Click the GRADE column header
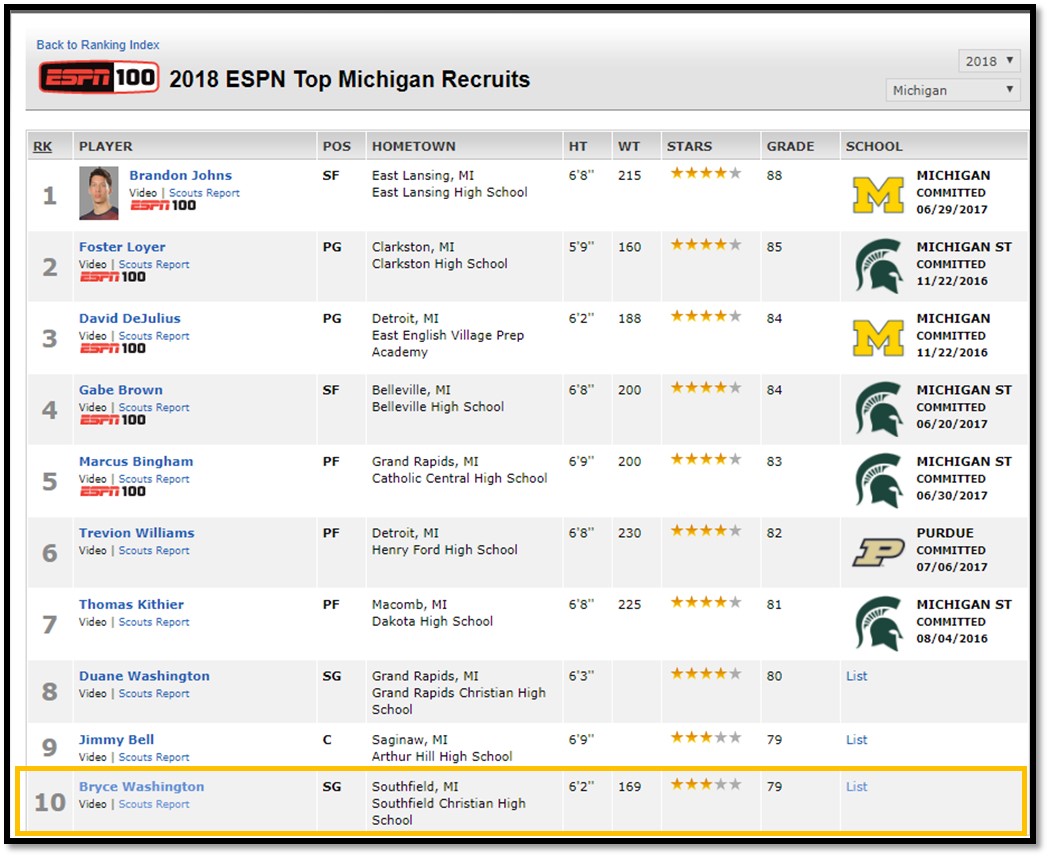Image resolution: width=1049 pixels, height=857 pixels. pyautogui.click(x=790, y=146)
